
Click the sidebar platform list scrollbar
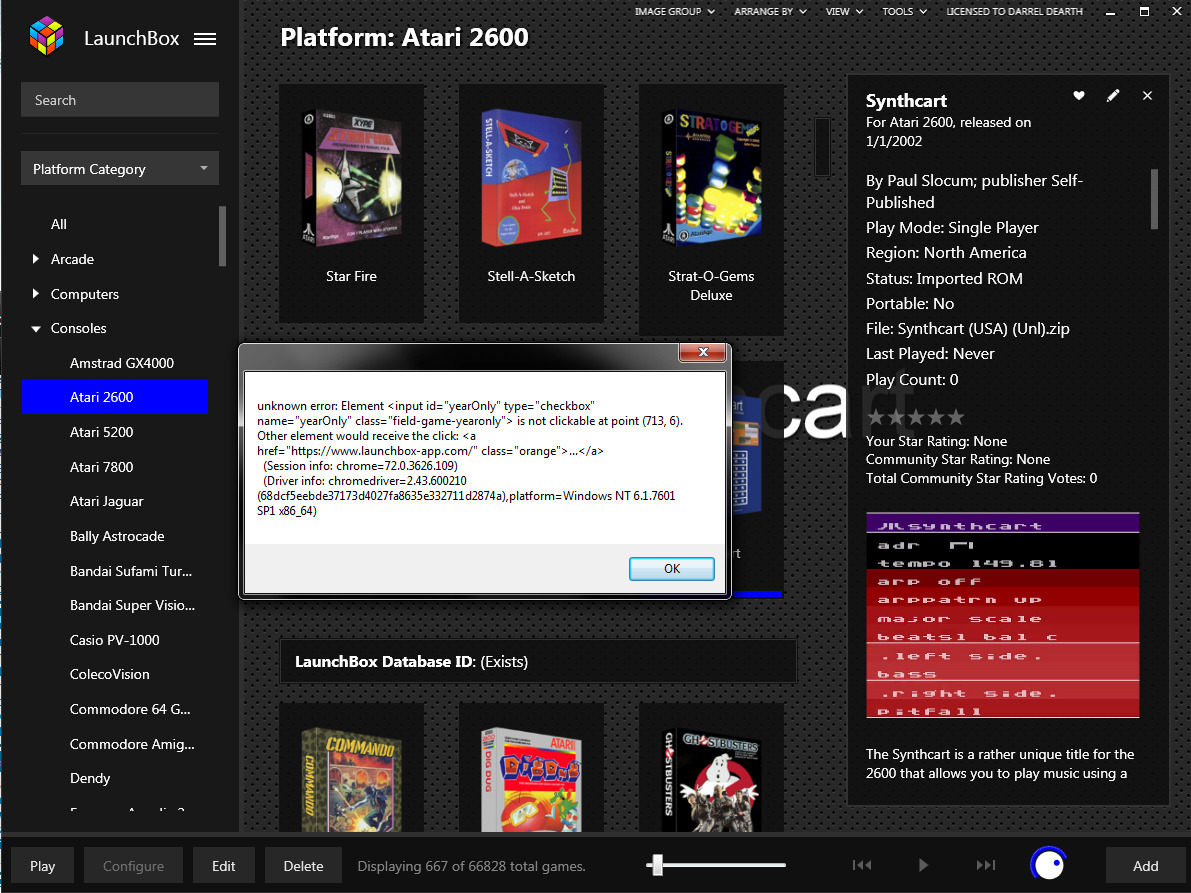tap(223, 236)
